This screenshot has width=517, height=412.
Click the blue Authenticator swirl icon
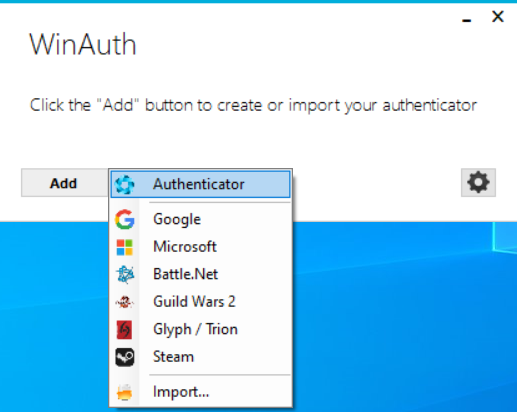pos(124,184)
